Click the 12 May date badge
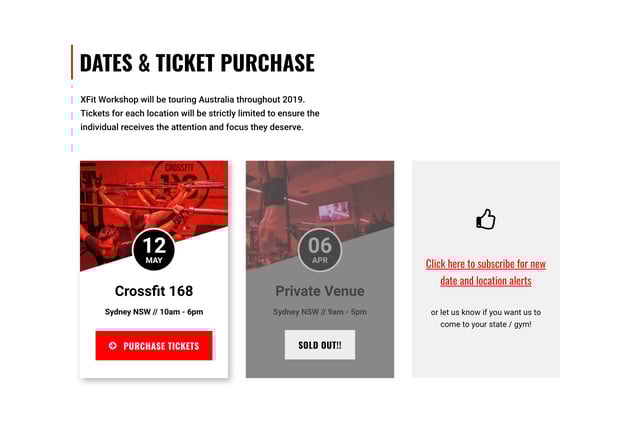Viewport: 640px width, 432px height. click(154, 250)
